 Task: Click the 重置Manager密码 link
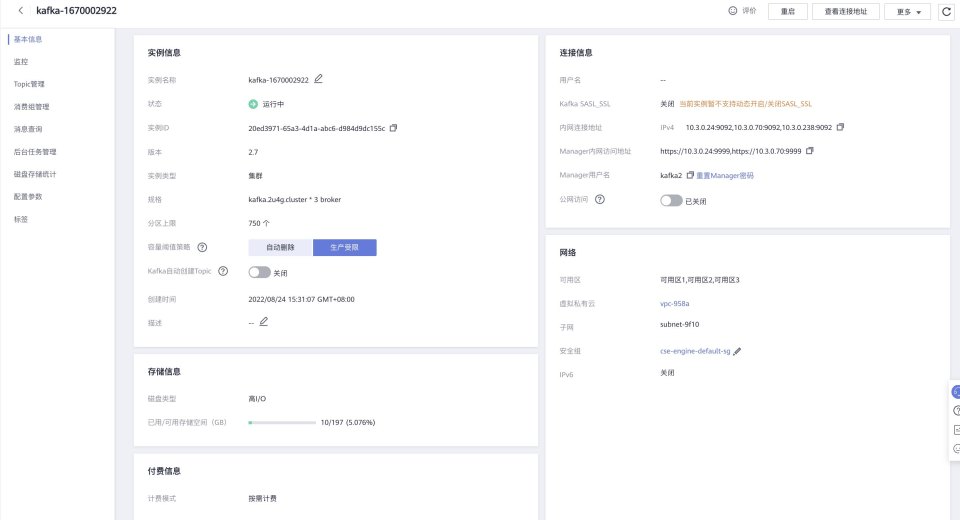tap(724, 175)
